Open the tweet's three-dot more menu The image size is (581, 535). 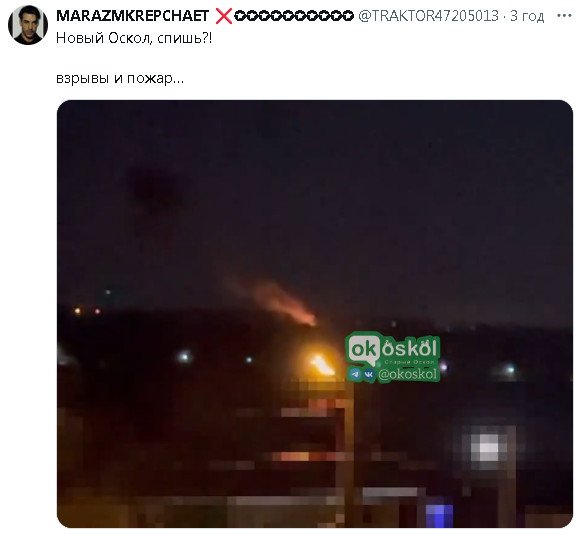pyautogui.click(x=564, y=16)
